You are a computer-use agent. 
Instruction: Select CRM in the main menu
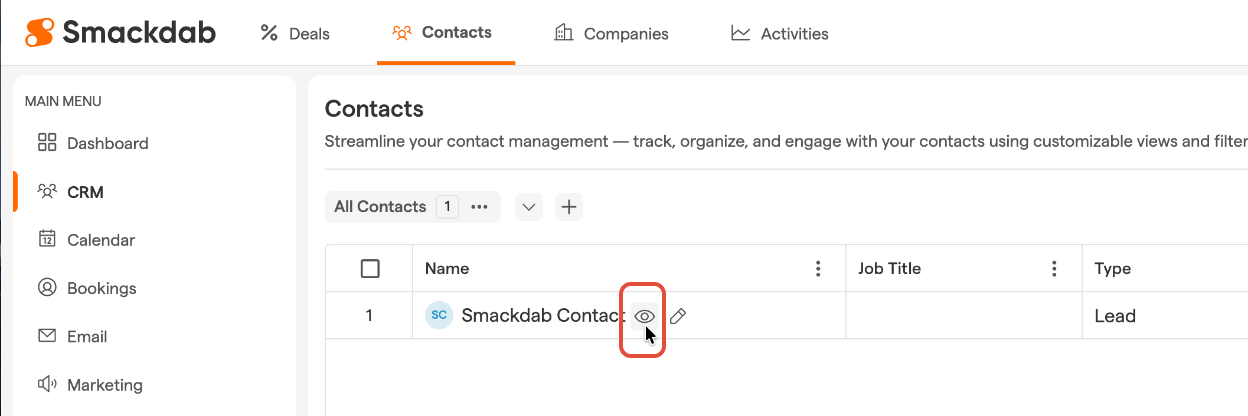tap(85, 192)
